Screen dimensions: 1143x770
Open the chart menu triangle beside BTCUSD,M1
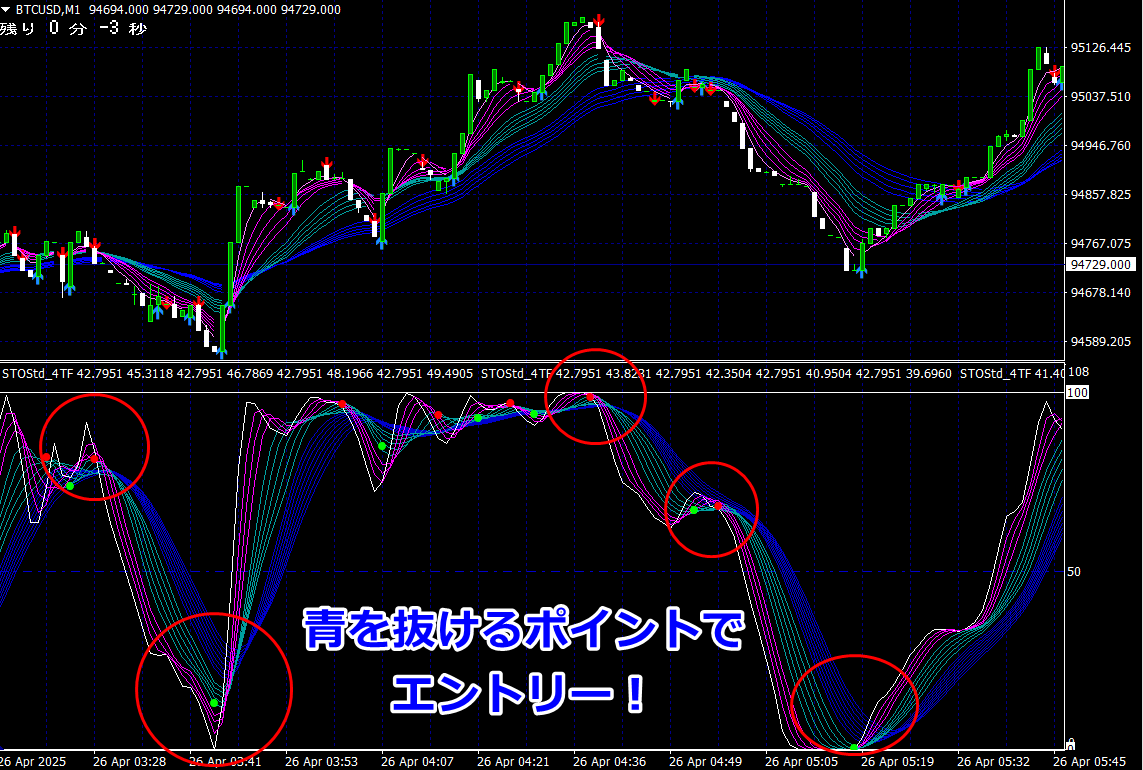[x=6, y=9]
